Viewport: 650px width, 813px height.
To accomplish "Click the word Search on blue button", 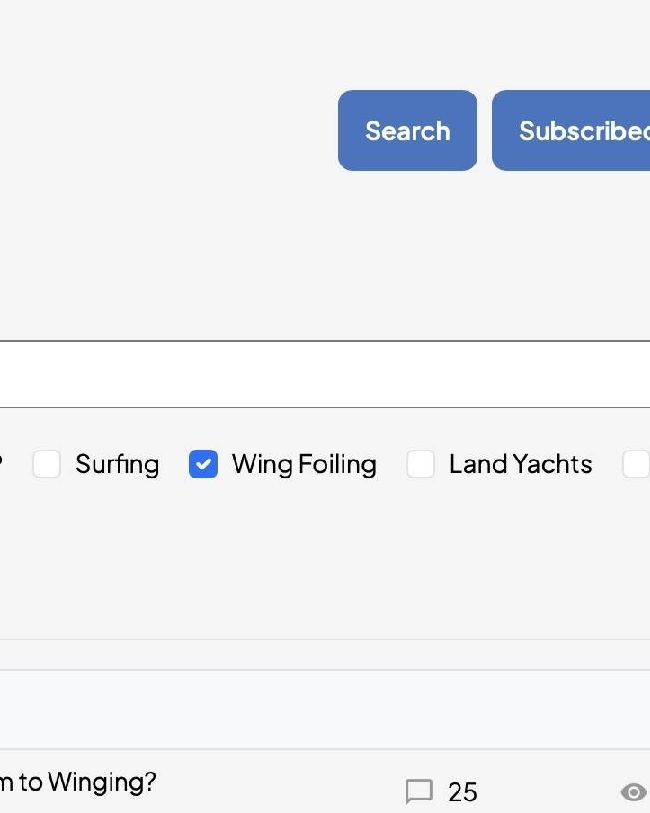I will pyautogui.click(x=407, y=131).
